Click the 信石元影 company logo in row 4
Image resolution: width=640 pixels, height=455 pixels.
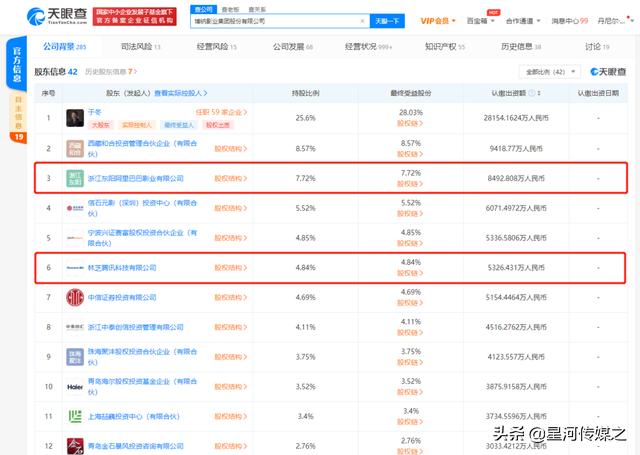75,208
